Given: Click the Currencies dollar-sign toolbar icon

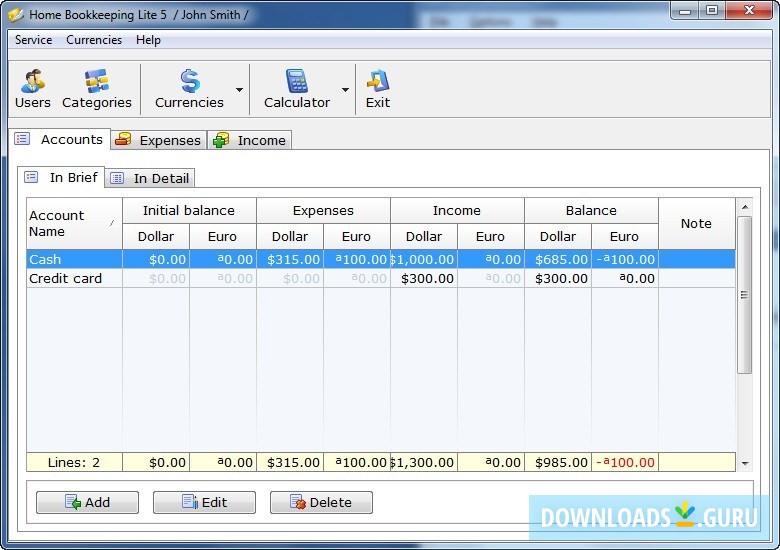Looking at the screenshot, I should (190, 81).
